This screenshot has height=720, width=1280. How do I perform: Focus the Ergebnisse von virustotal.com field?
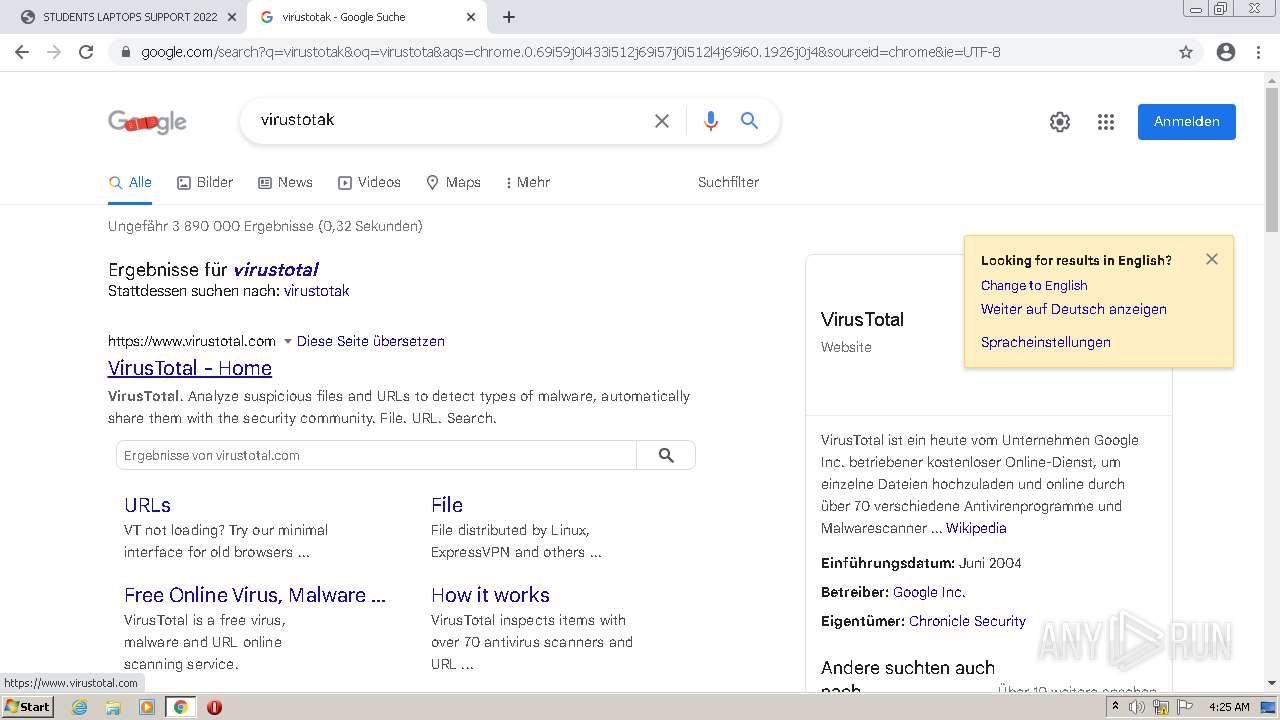[x=376, y=455]
